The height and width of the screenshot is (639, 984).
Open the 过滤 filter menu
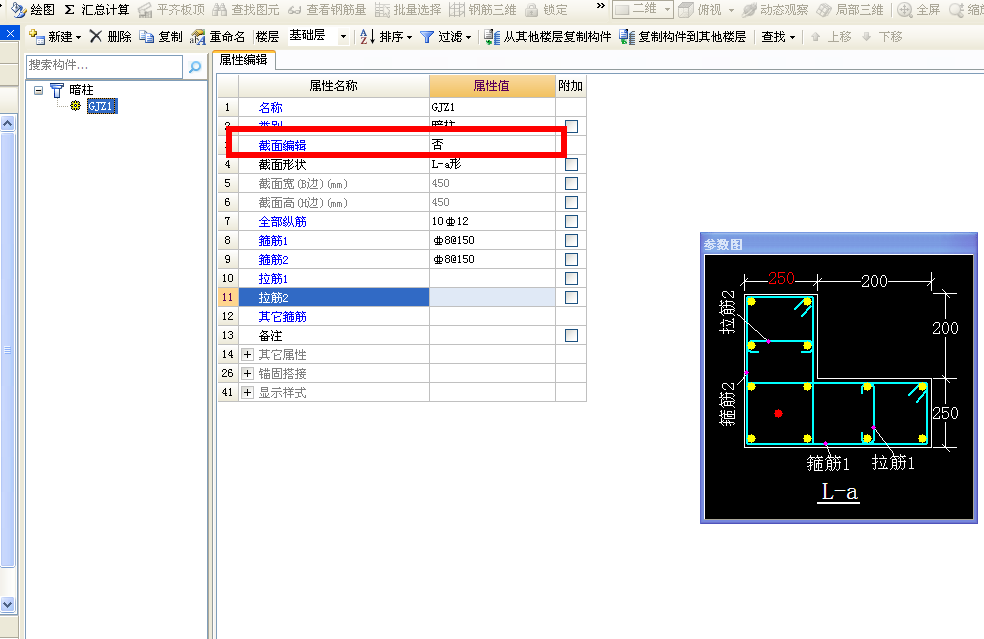coord(446,36)
